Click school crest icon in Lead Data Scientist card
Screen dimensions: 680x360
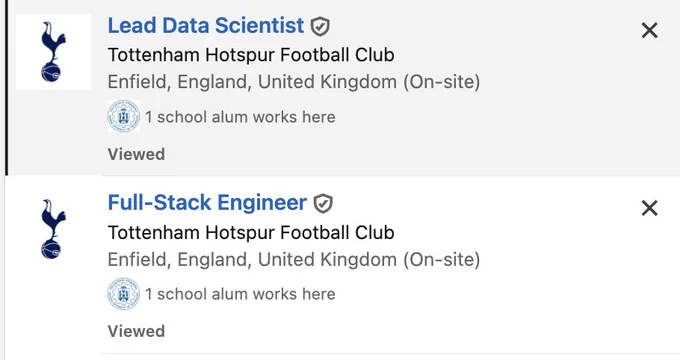pos(124,116)
